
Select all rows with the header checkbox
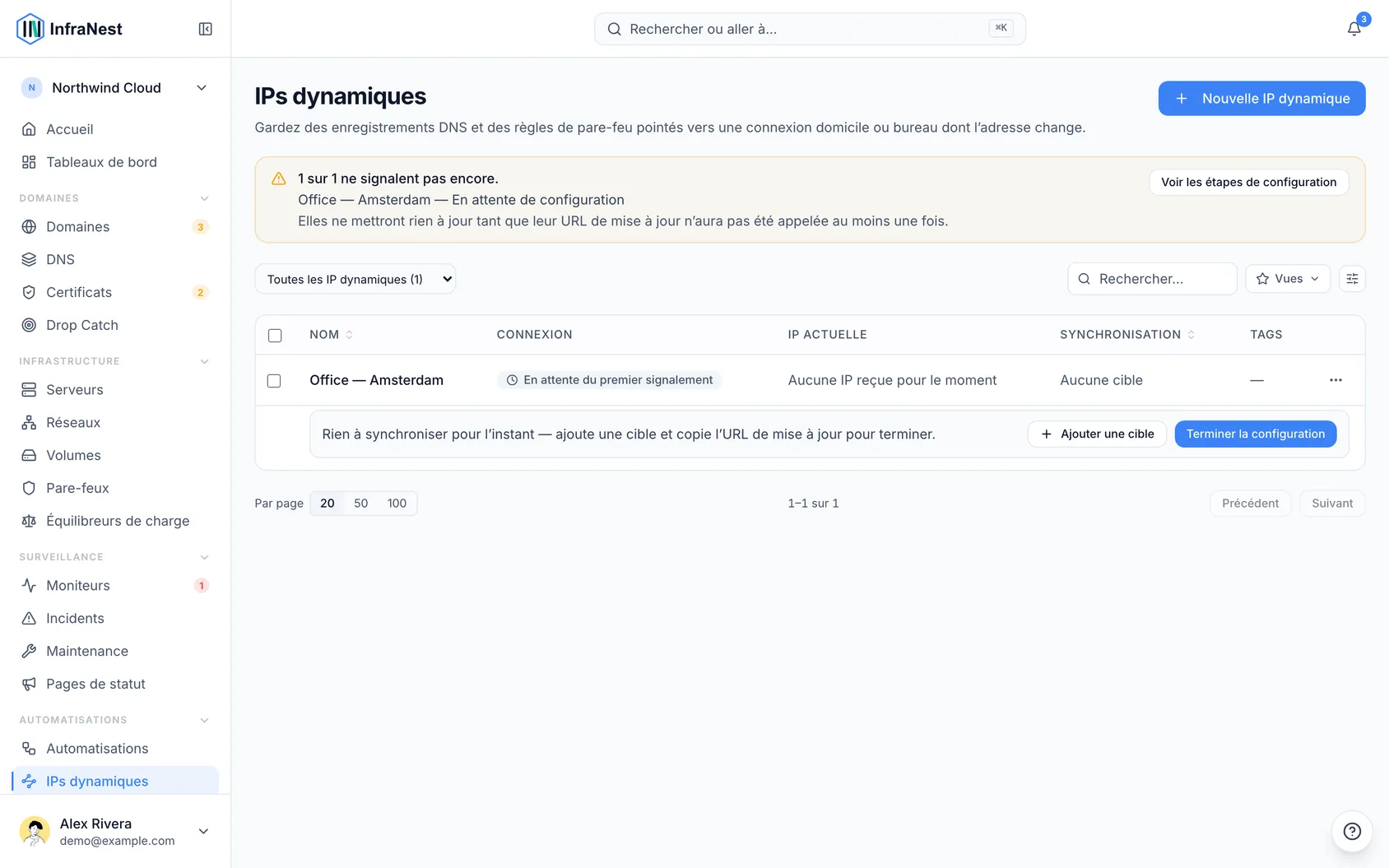(x=275, y=335)
